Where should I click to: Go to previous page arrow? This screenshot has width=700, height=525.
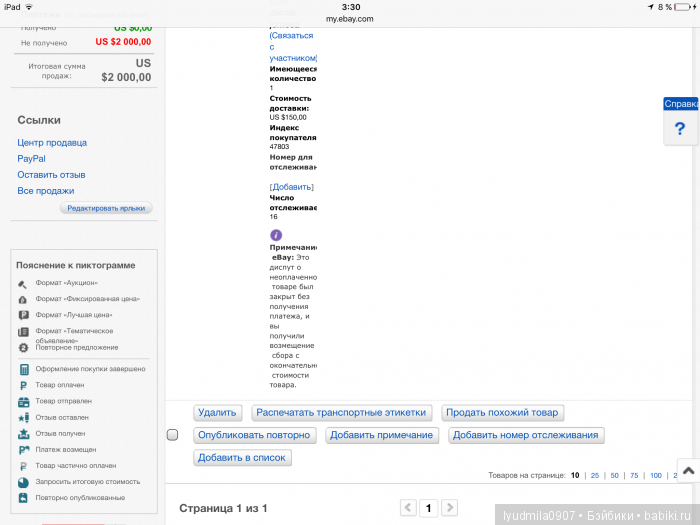click(408, 508)
